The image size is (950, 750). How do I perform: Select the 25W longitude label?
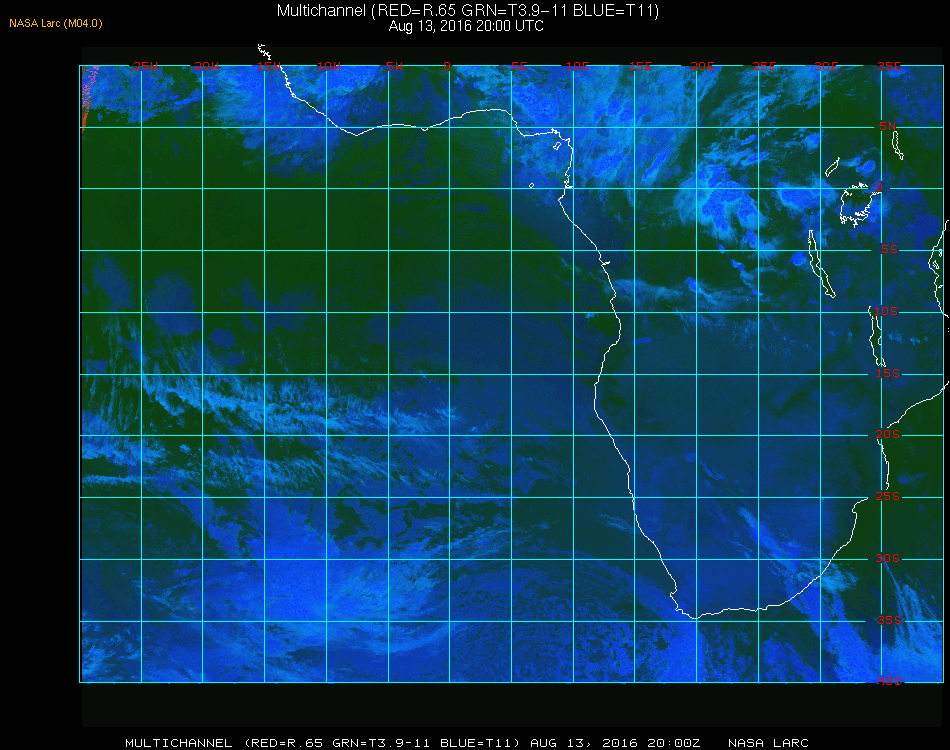[146, 66]
